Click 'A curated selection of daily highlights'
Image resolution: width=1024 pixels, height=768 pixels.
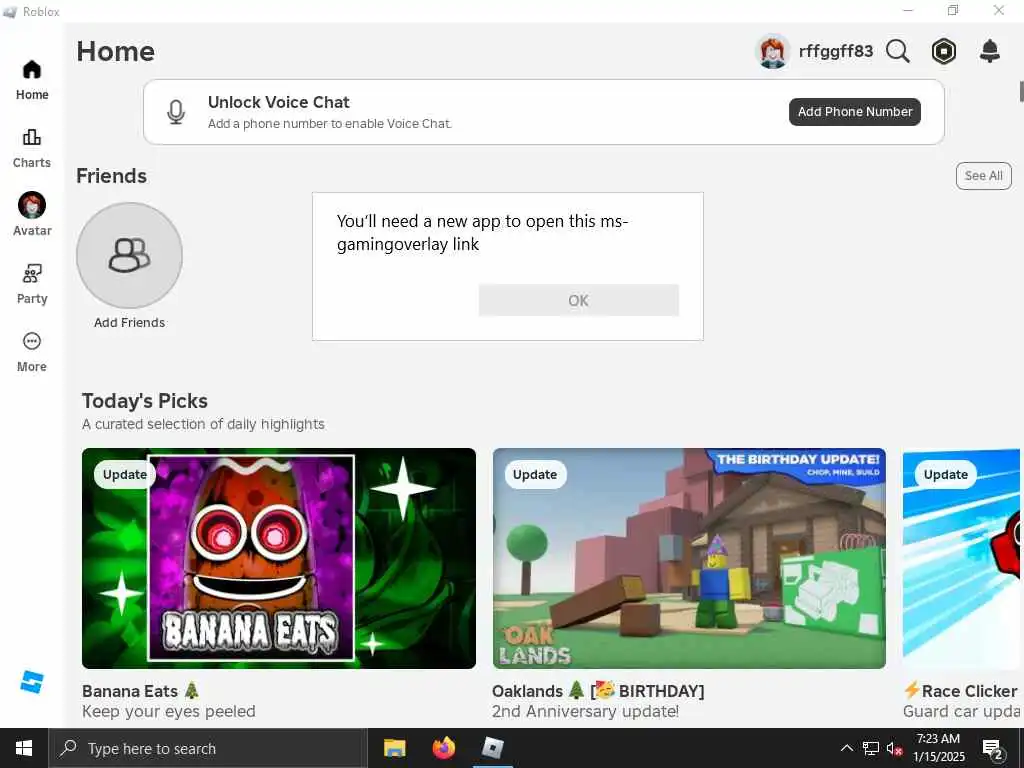click(x=203, y=424)
